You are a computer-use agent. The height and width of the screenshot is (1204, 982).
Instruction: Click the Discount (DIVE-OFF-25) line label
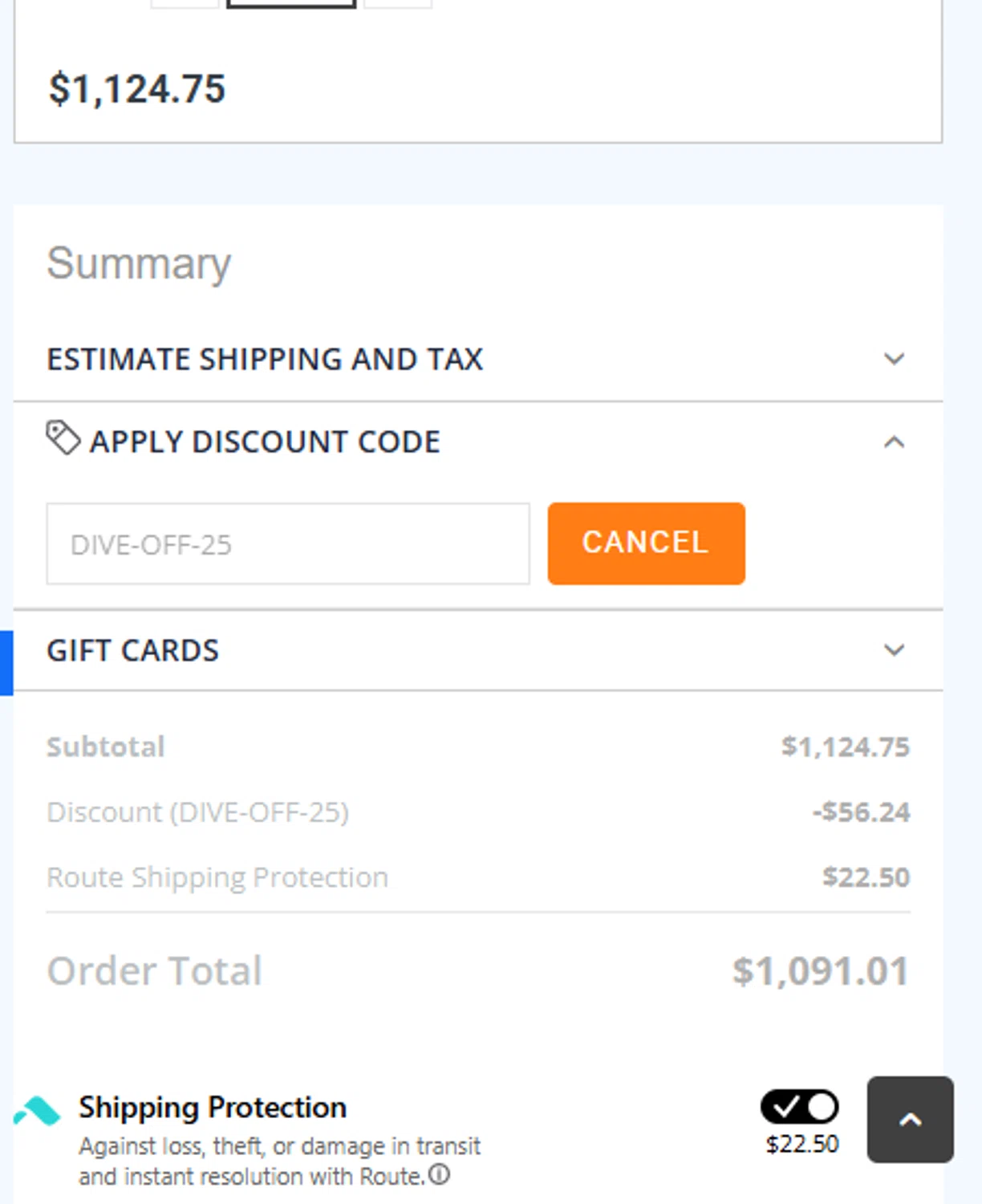click(x=197, y=812)
